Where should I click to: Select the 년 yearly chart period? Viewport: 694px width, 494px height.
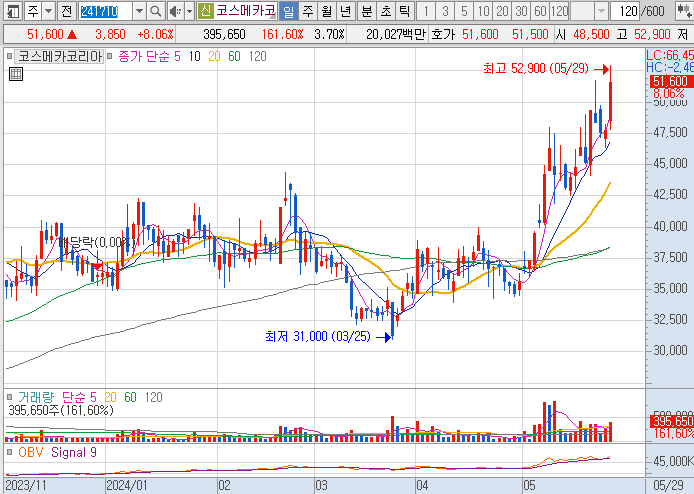tap(346, 11)
